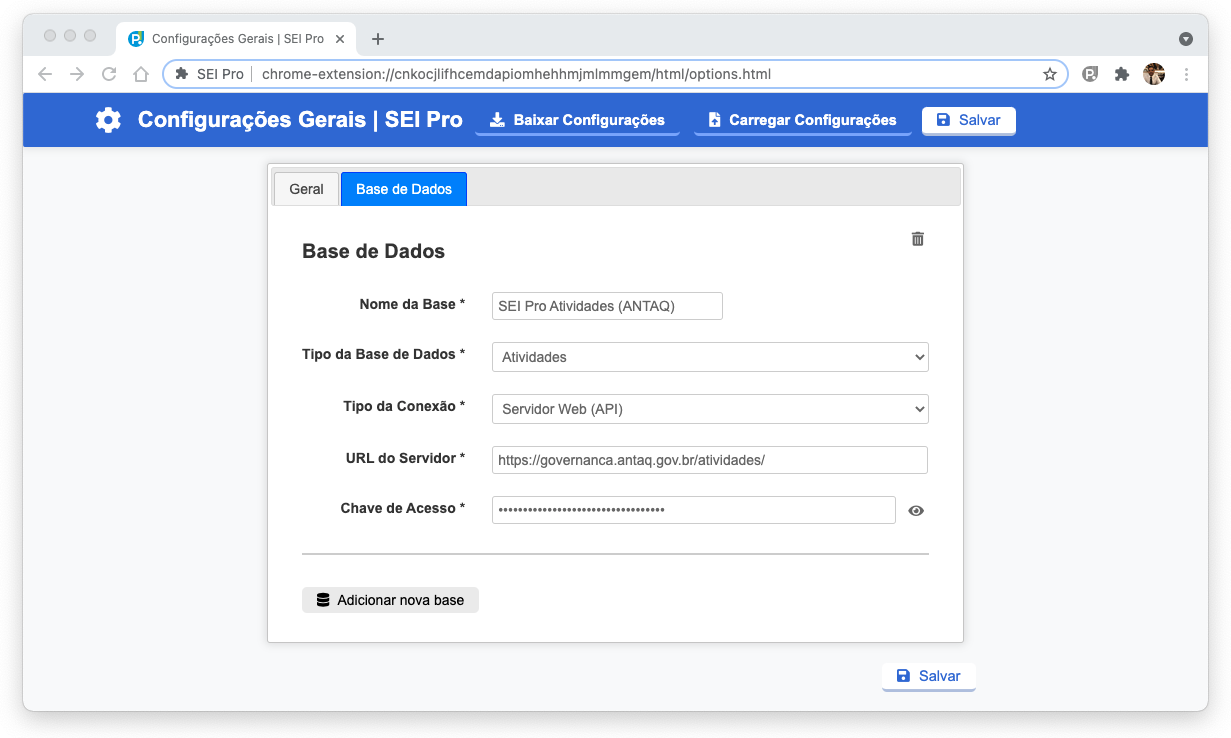1231x738 pixels.
Task: Click the URL do Servidor * label
Action: pyautogui.click(x=405, y=458)
